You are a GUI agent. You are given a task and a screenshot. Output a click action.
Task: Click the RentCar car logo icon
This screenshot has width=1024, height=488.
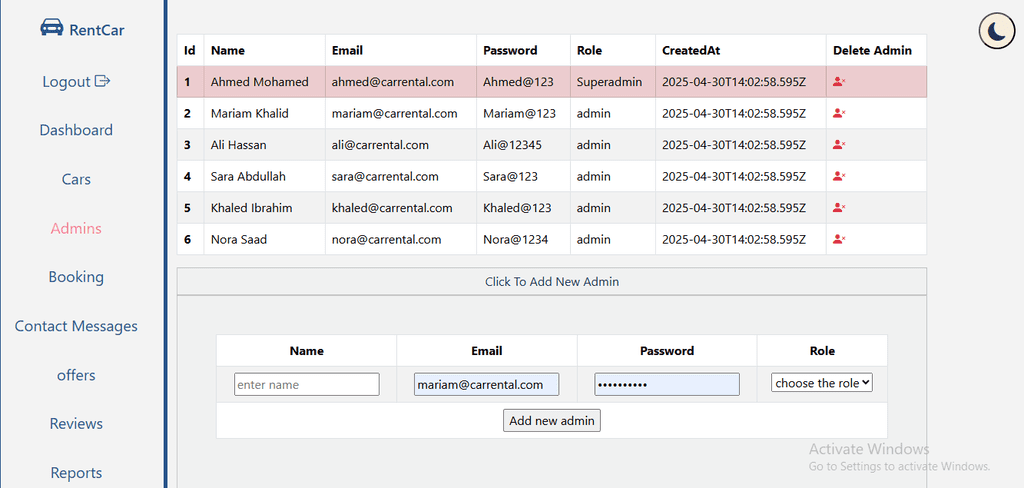(52, 27)
